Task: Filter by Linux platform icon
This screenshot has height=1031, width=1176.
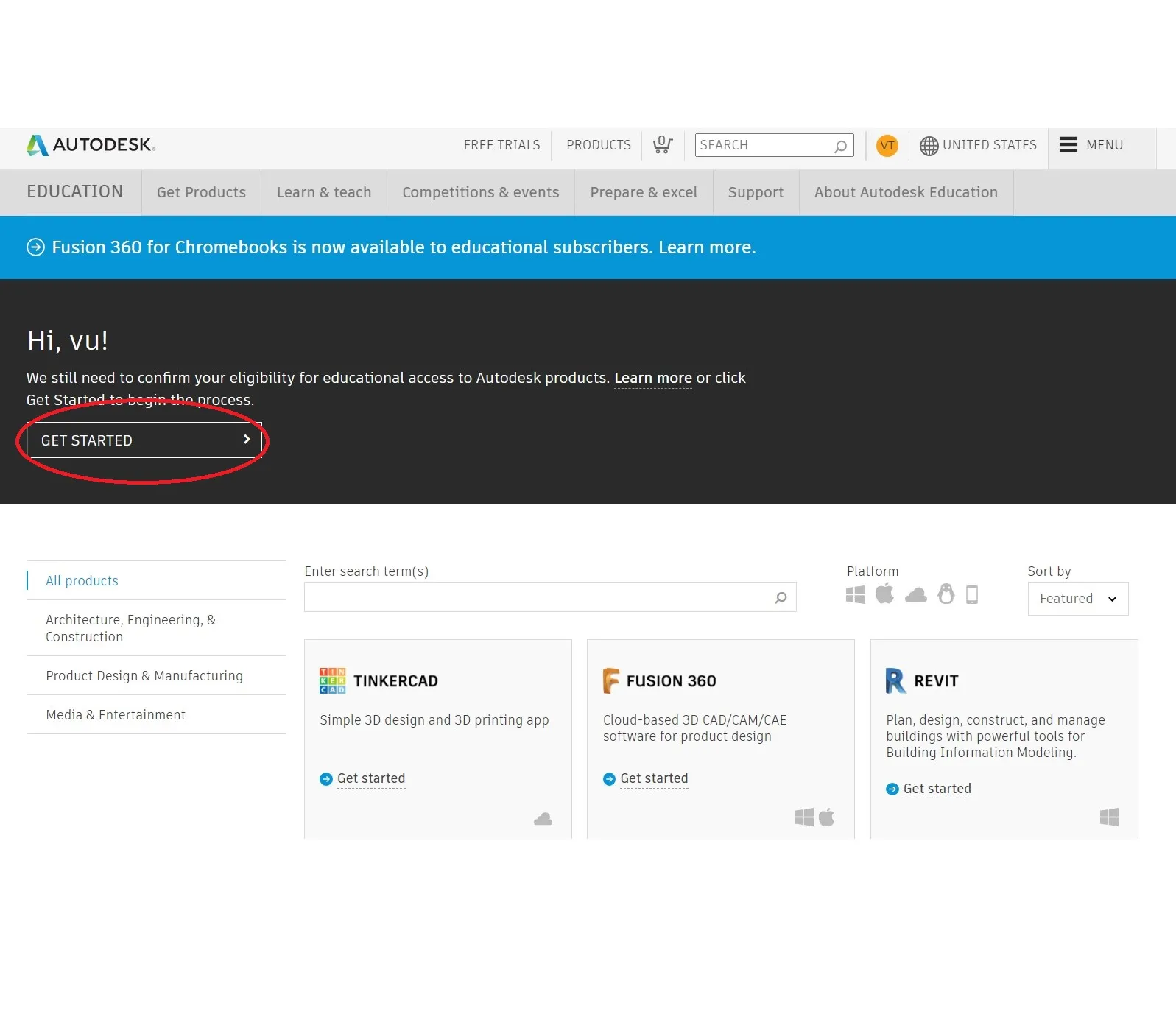Action: [x=946, y=594]
